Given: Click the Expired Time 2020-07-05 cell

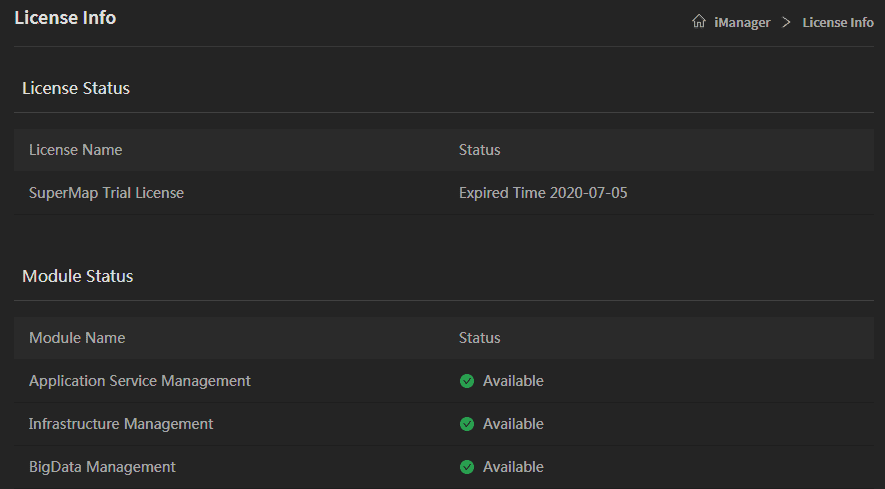Looking at the screenshot, I should [543, 193].
